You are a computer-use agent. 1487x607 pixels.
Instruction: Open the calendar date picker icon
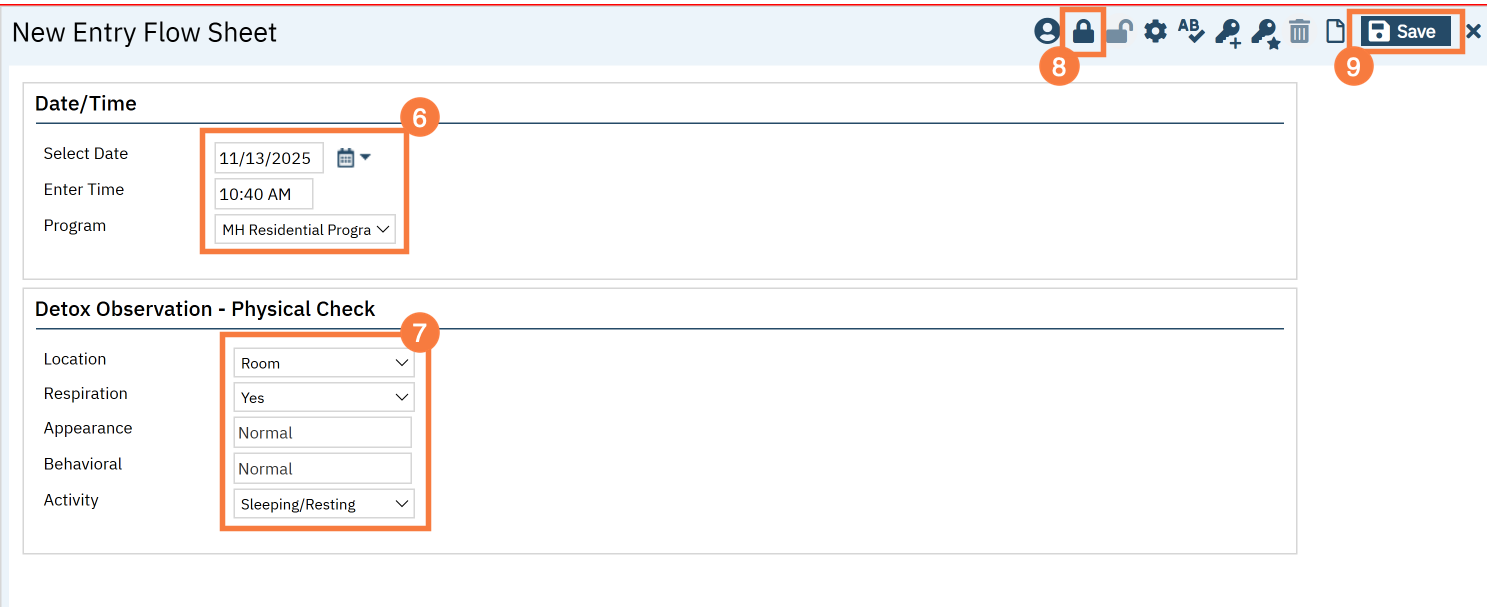(x=354, y=157)
